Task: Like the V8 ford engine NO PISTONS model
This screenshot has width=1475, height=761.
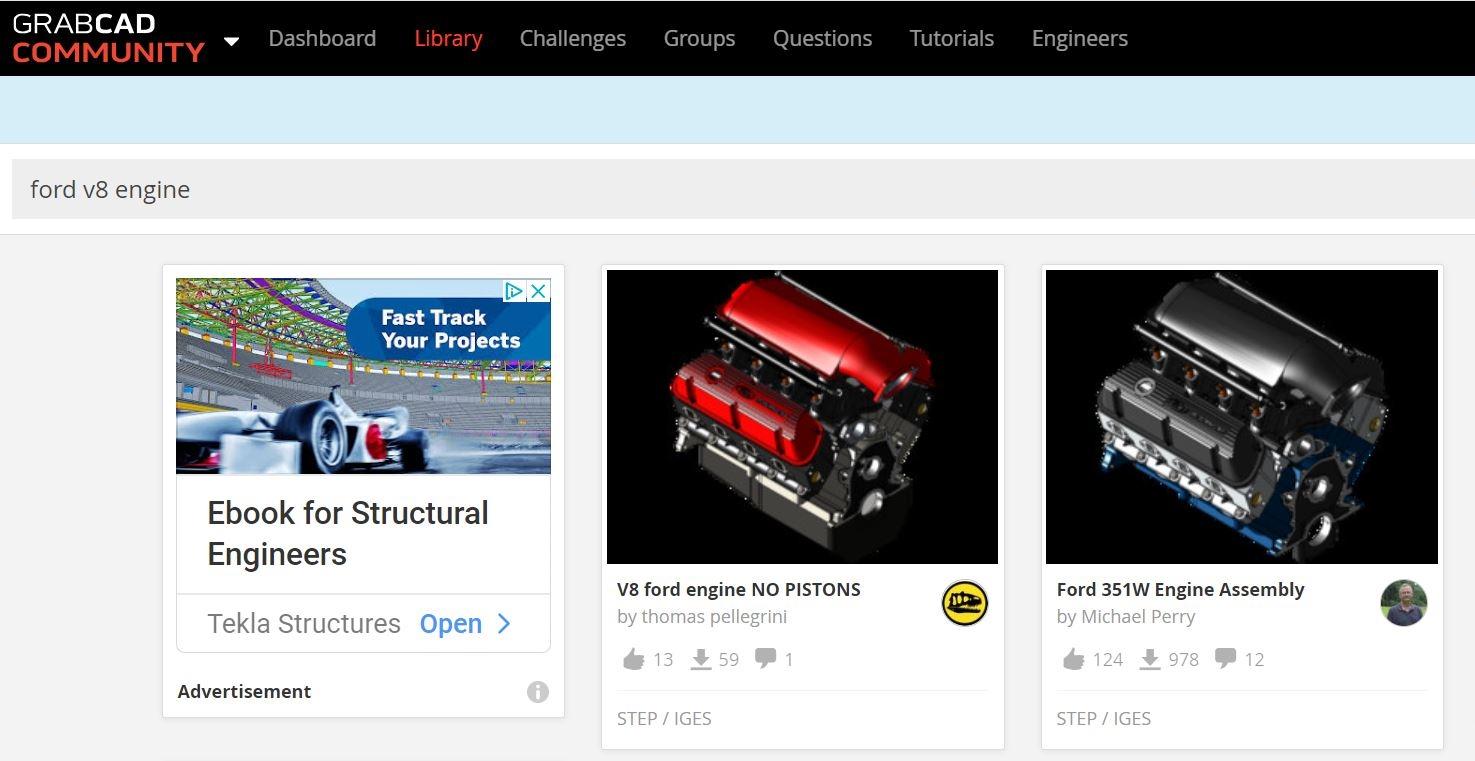Action: [x=633, y=659]
